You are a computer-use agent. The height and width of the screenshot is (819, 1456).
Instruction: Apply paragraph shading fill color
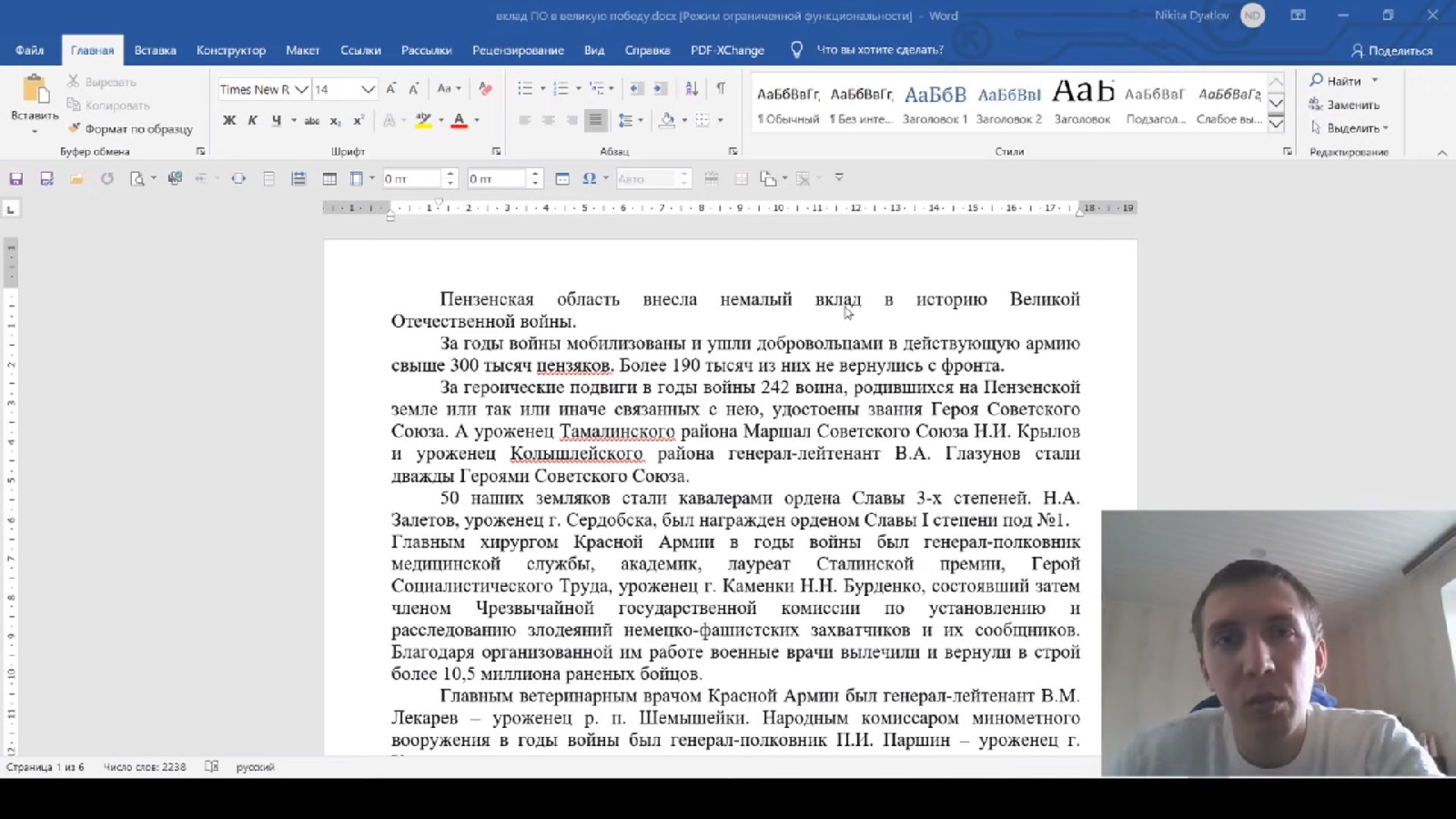pos(667,120)
